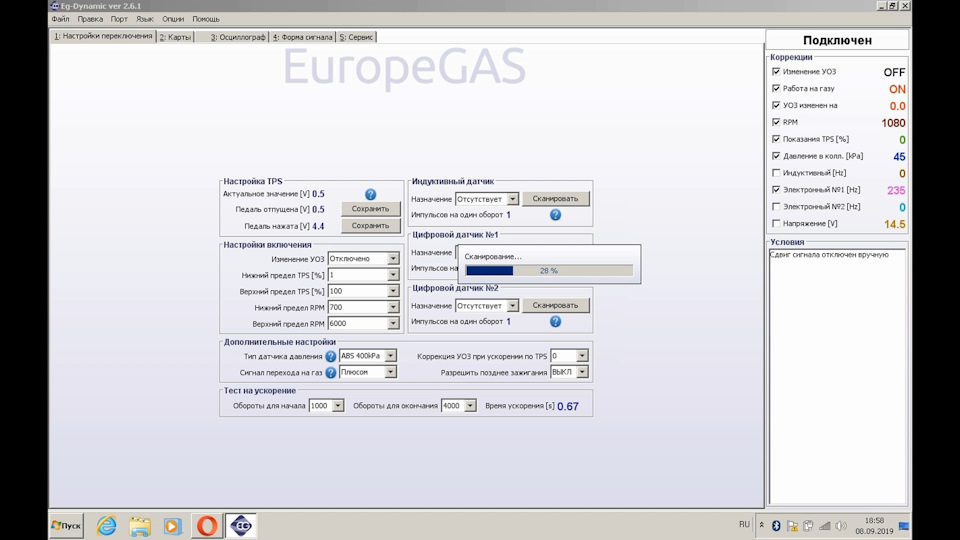
Task: Click the Пуск start button
Action: pos(66,525)
